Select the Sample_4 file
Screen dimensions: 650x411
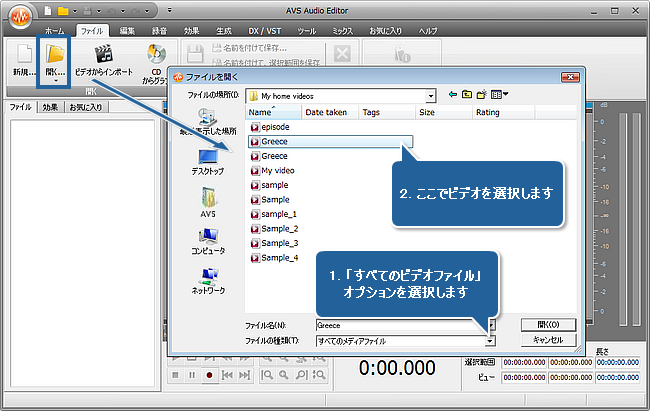(274, 258)
